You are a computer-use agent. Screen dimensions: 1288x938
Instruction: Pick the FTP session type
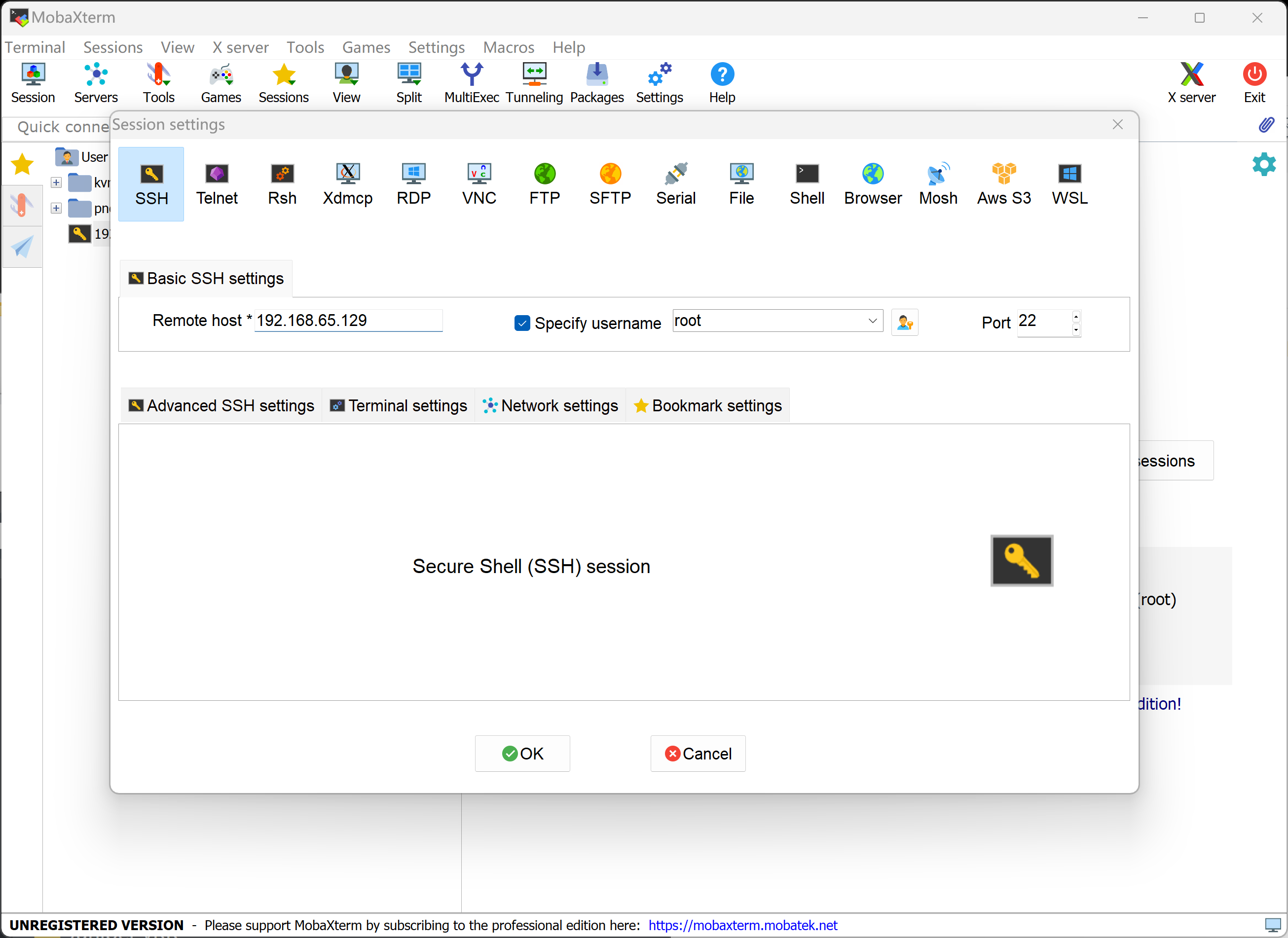545,184
